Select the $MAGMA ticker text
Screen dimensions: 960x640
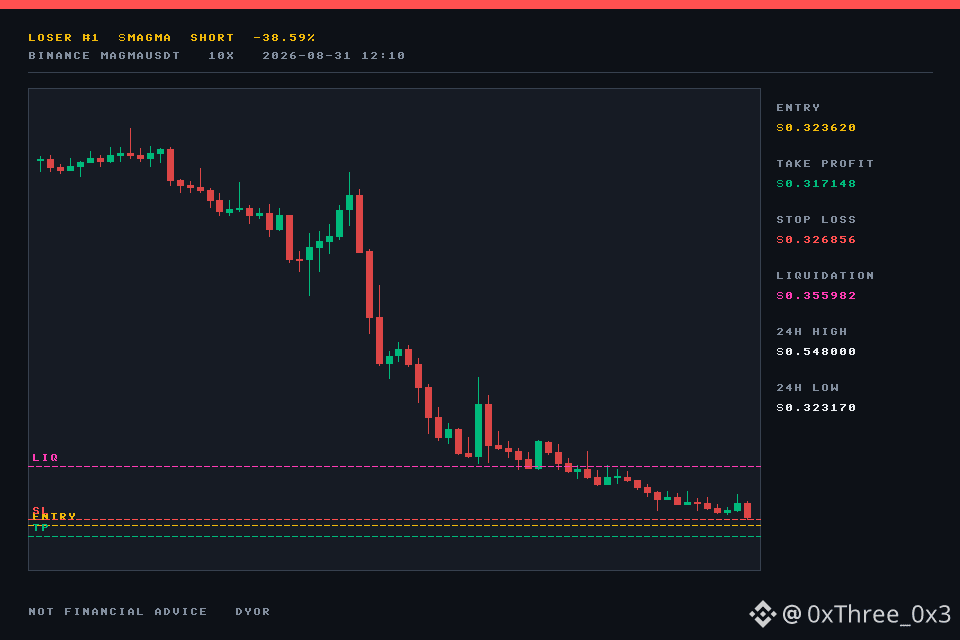(144, 38)
